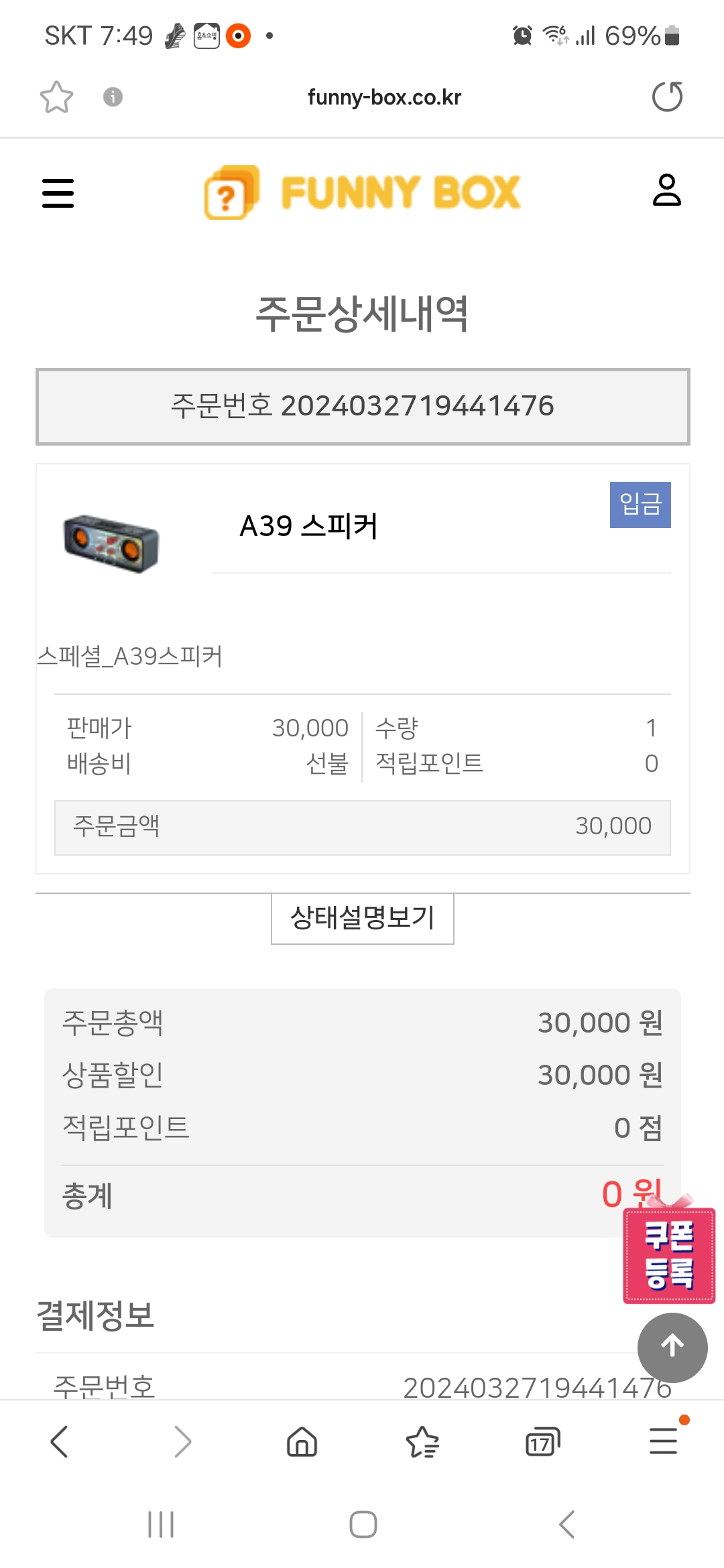Open browser bookmarks list

[x=422, y=1441]
